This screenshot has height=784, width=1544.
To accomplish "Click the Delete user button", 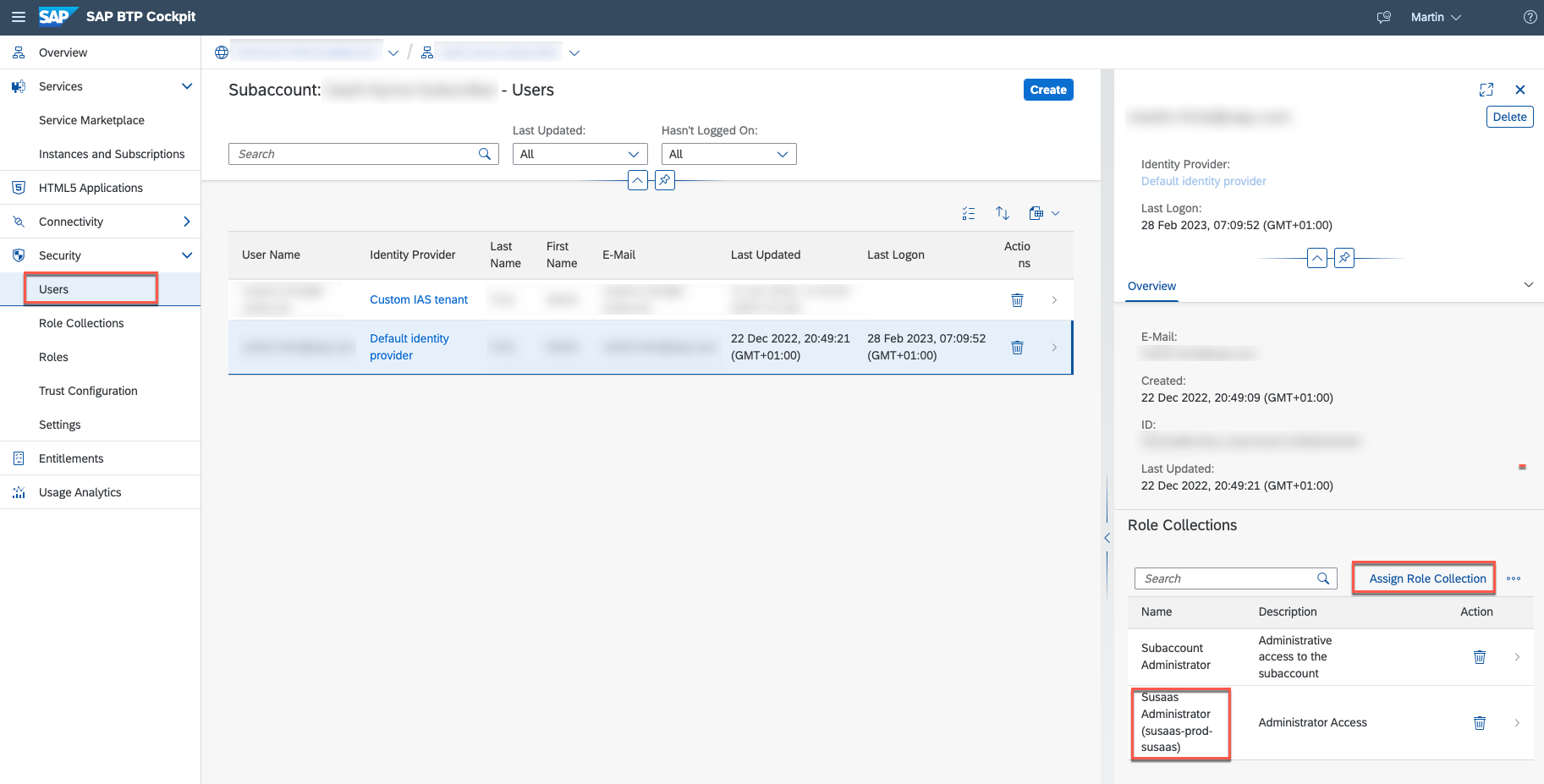I will [1510, 117].
